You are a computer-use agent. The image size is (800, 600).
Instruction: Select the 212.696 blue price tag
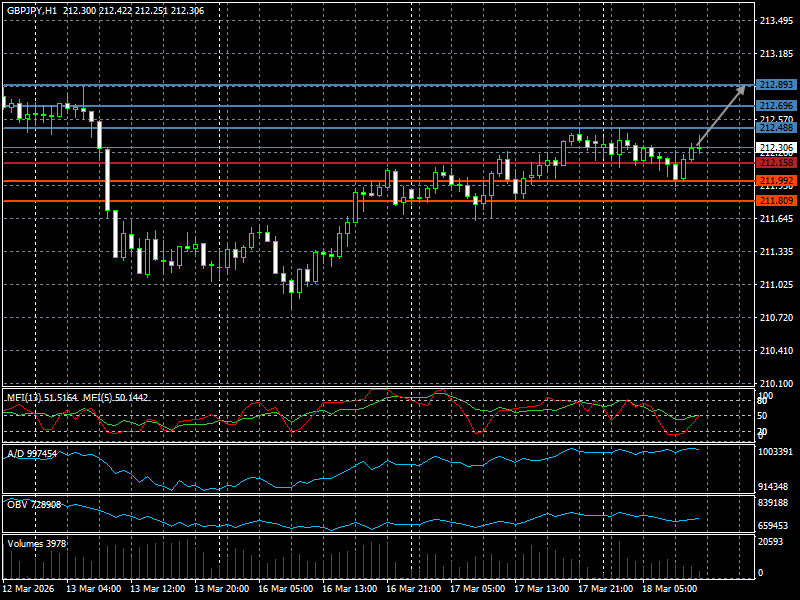pyautogui.click(x=776, y=106)
